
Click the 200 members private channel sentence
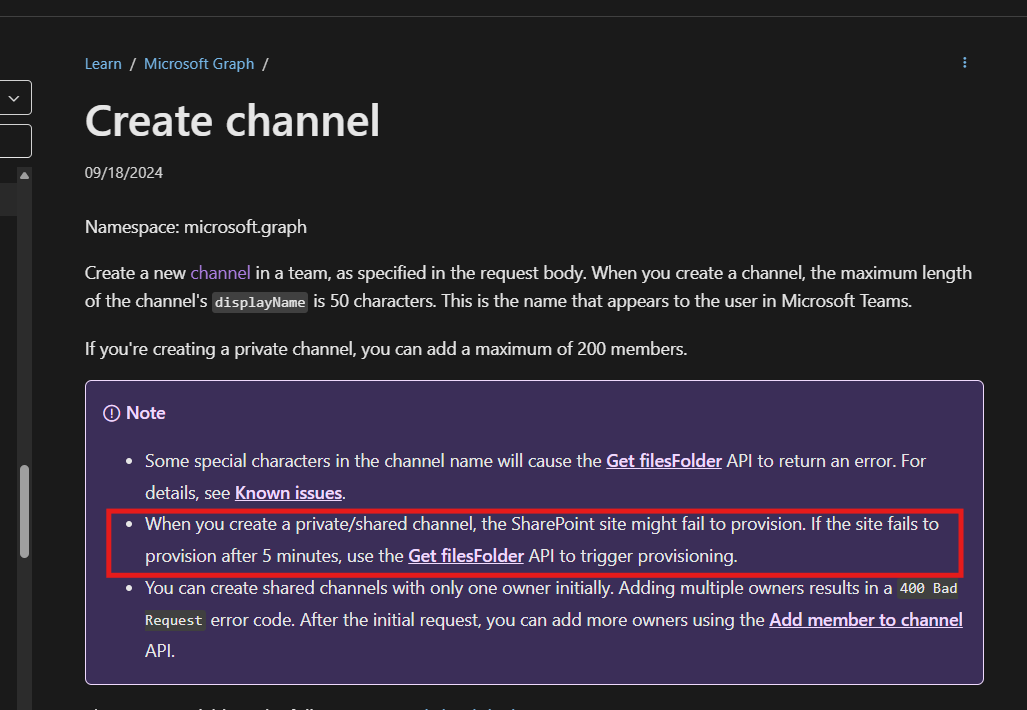[386, 348]
